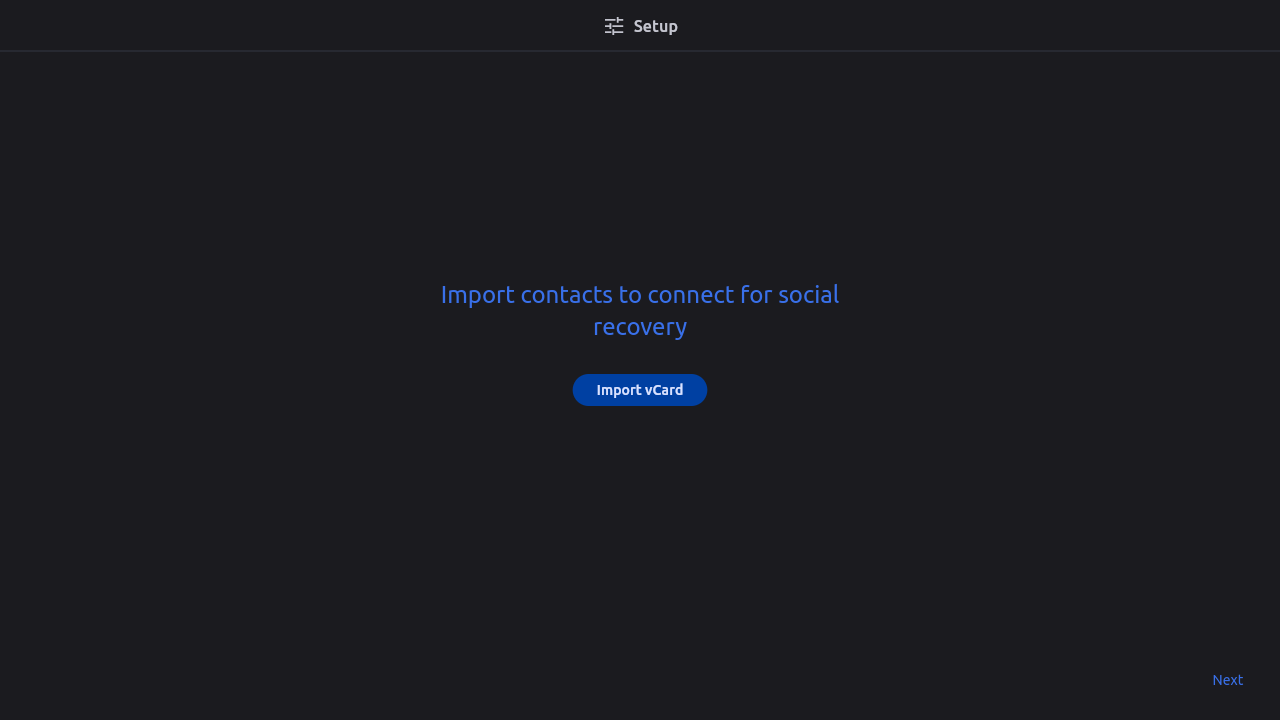Screen dimensions: 1280x720
Task: Start importing contacts from a vCard
Action: 640,390
